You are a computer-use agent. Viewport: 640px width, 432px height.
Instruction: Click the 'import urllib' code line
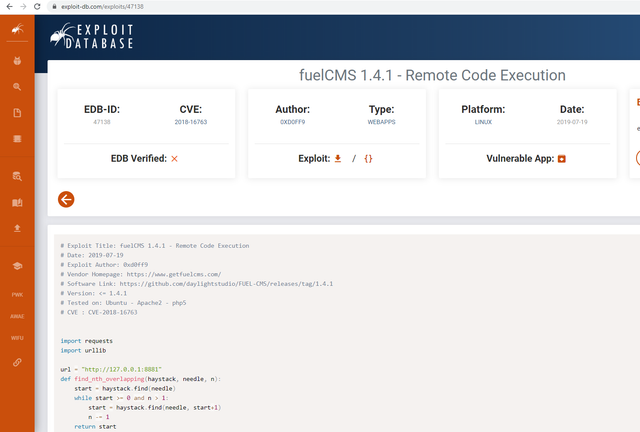point(83,350)
